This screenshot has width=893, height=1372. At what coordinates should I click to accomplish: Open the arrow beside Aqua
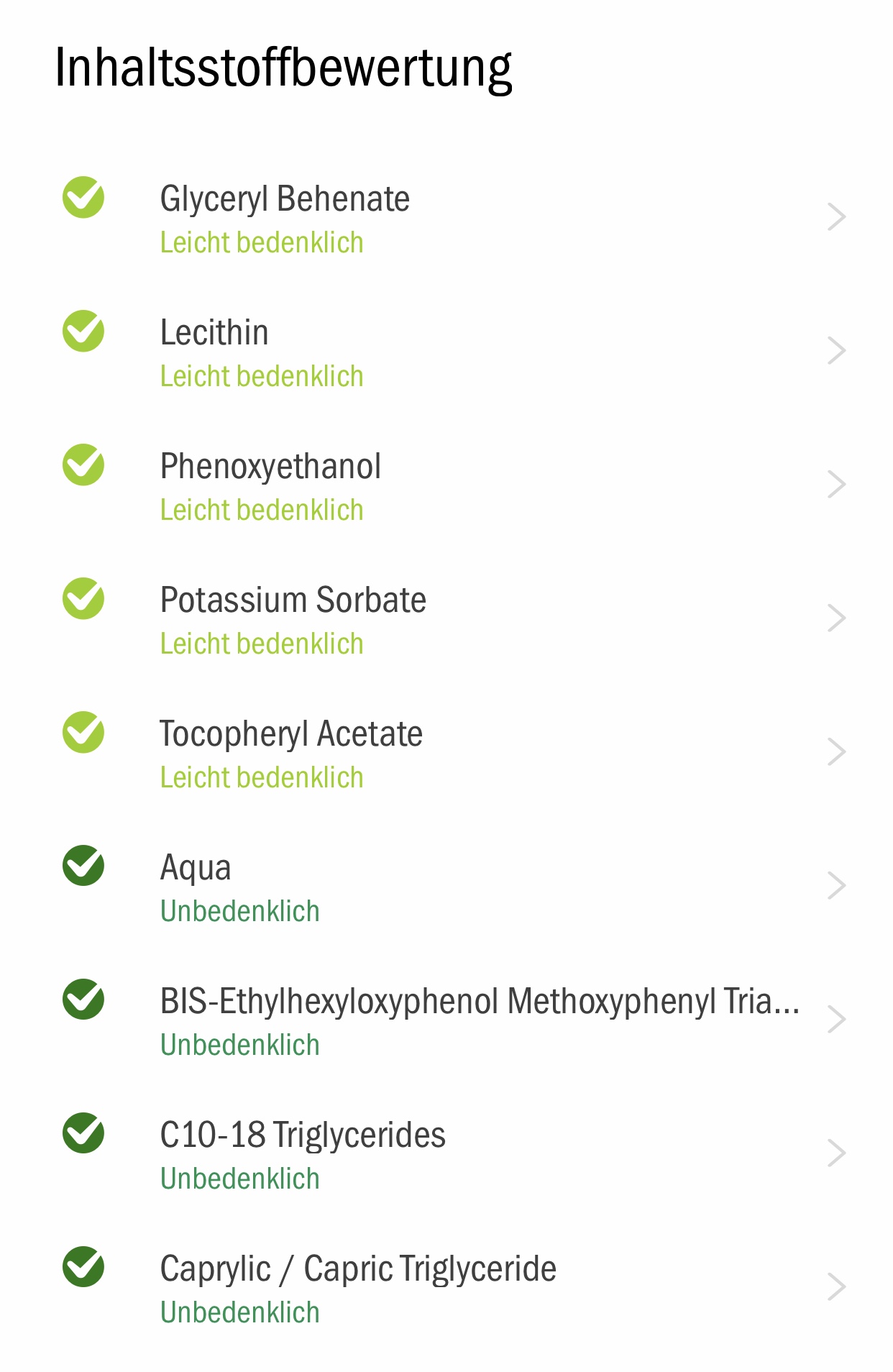836,886
